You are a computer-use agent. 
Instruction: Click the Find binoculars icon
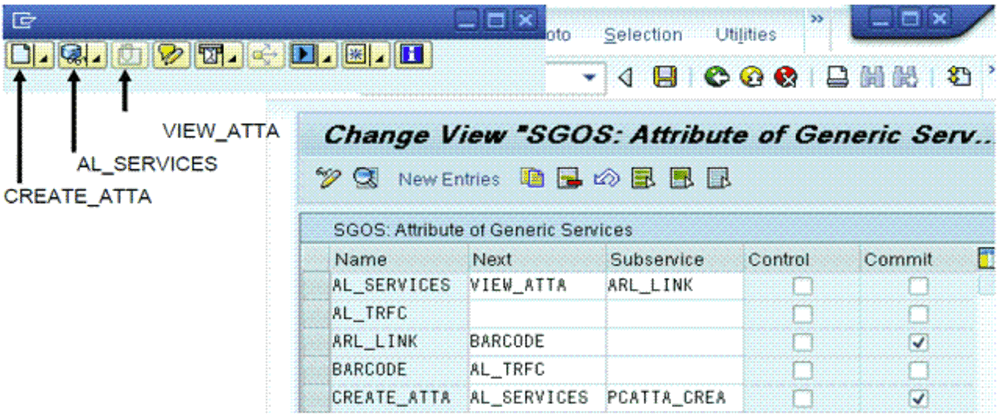[872, 78]
